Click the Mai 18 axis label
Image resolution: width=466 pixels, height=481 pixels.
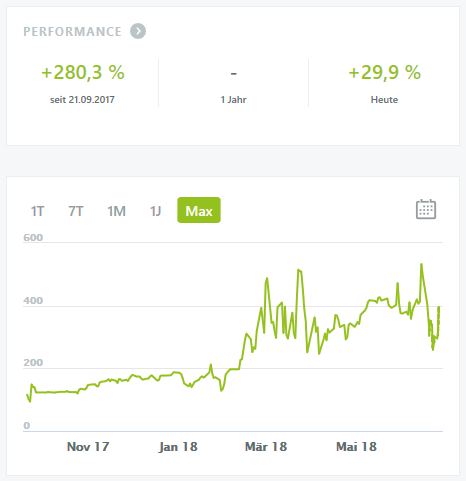tap(356, 447)
